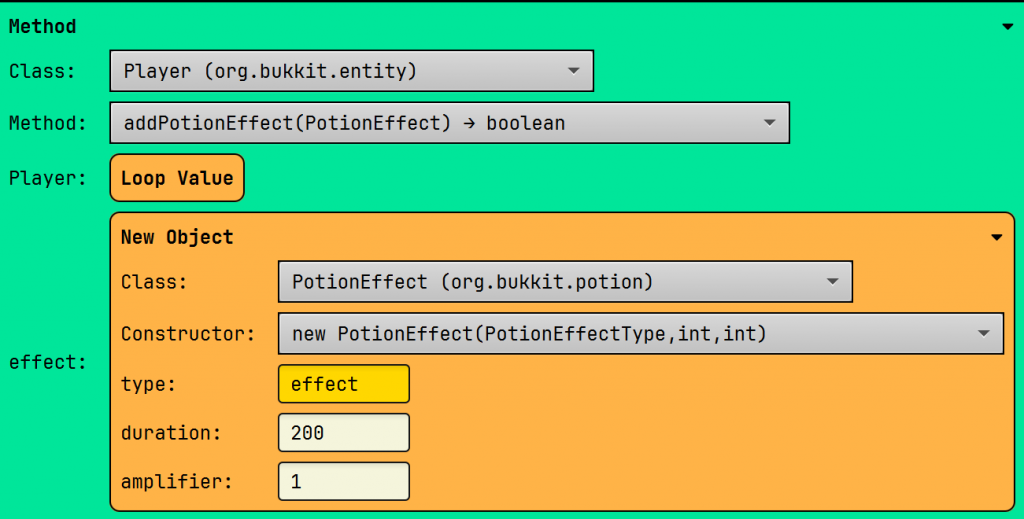This screenshot has height=519, width=1024.
Task: Collapse the Method block using its arrow
Action: pyautogui.click(x=1007, y=28)
